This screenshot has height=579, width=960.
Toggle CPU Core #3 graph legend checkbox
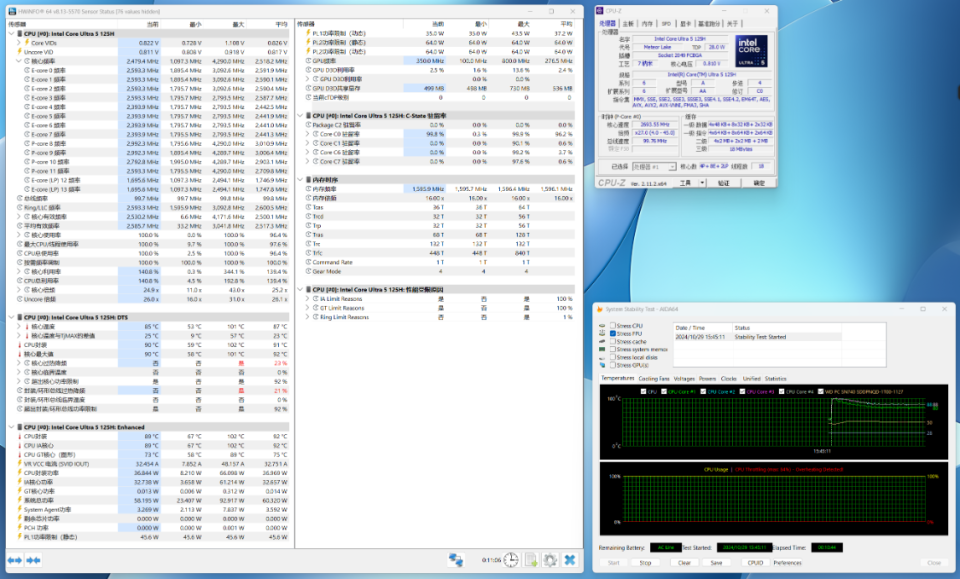coord(742,392)
